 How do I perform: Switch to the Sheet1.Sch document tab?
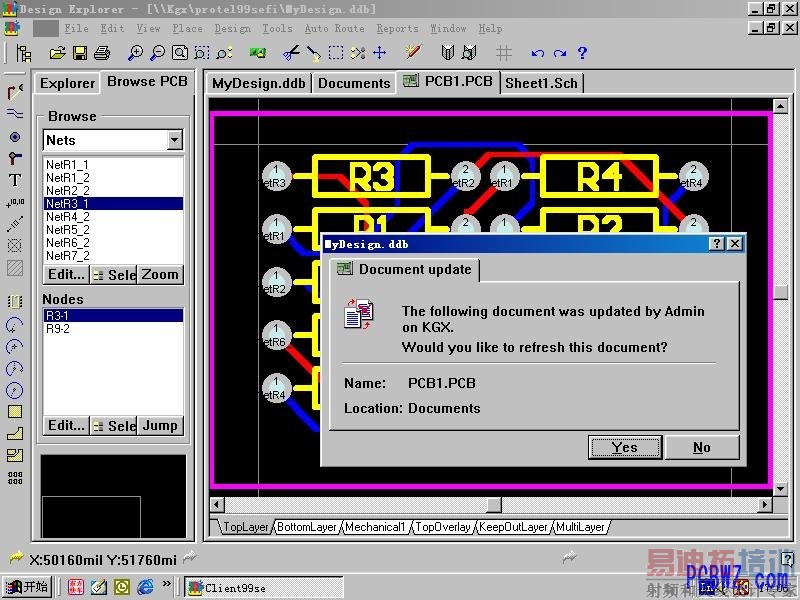click(541, 83)
